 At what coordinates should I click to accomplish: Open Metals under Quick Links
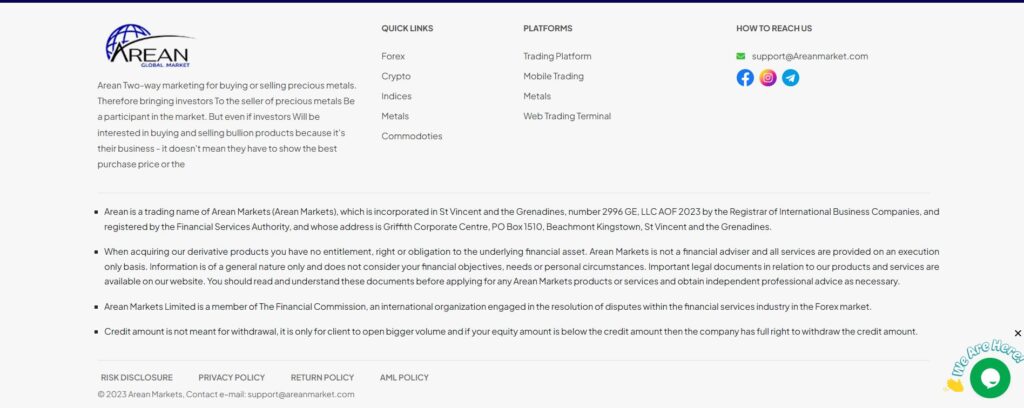coord(395,116)
